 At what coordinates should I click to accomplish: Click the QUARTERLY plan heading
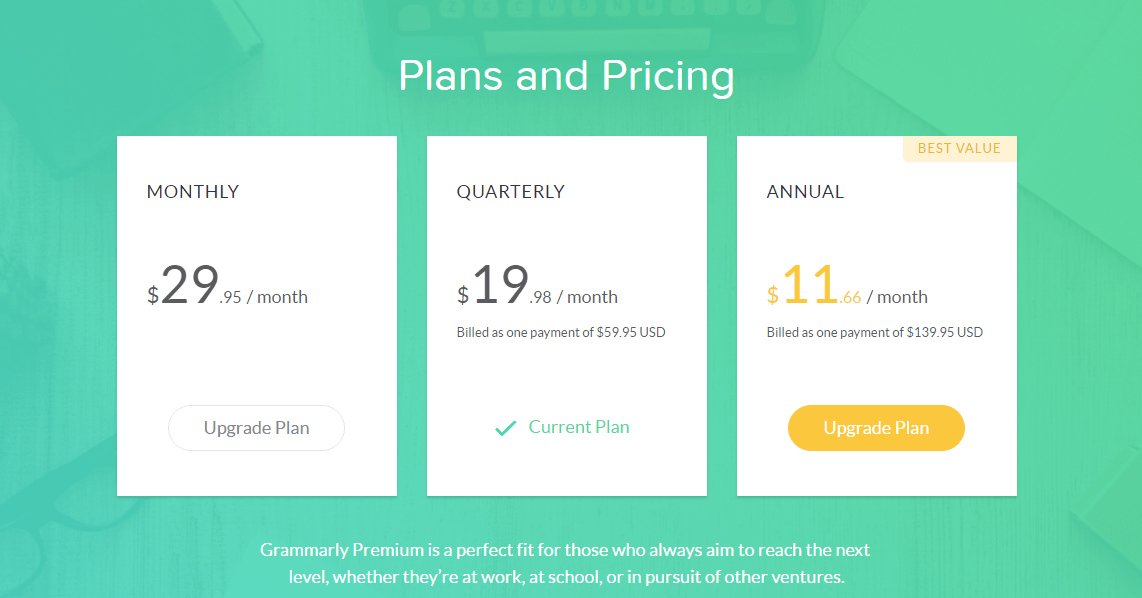[511, 192]
